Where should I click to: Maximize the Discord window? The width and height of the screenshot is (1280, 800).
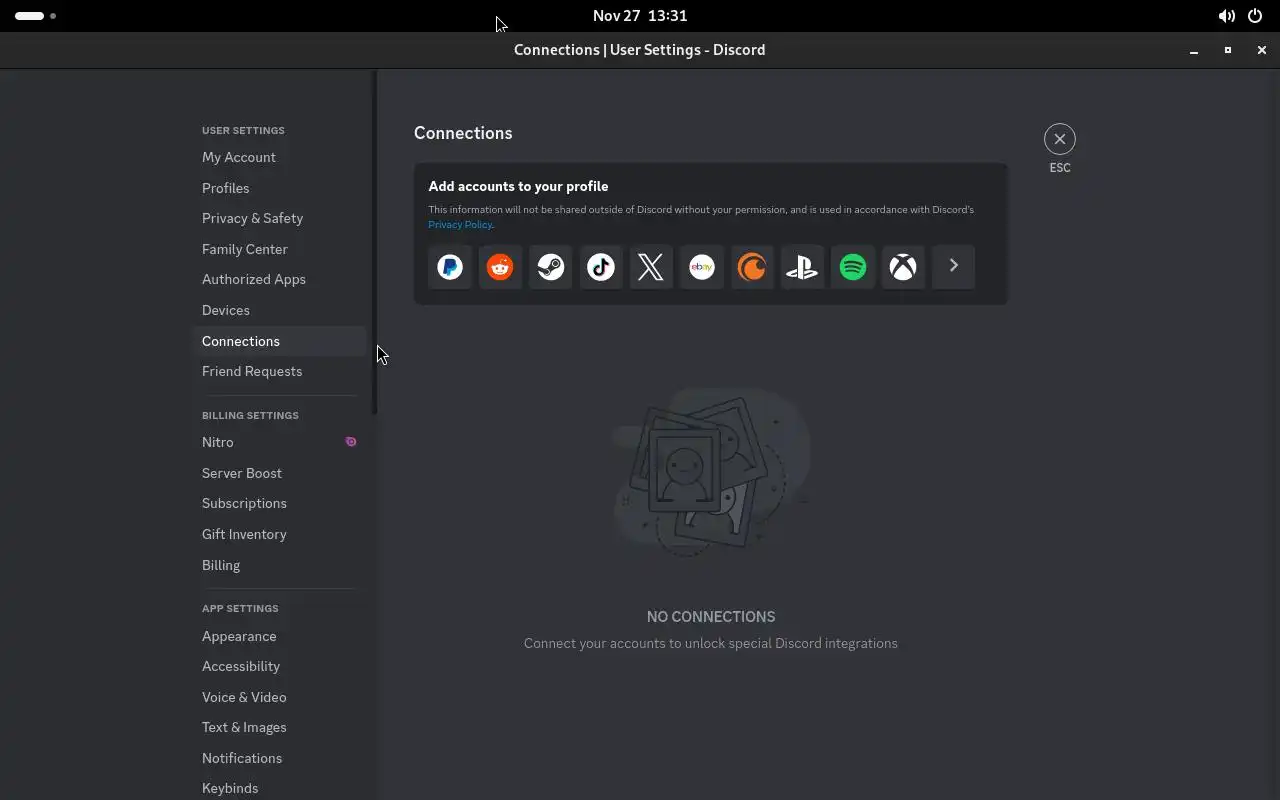[1228, 50]
